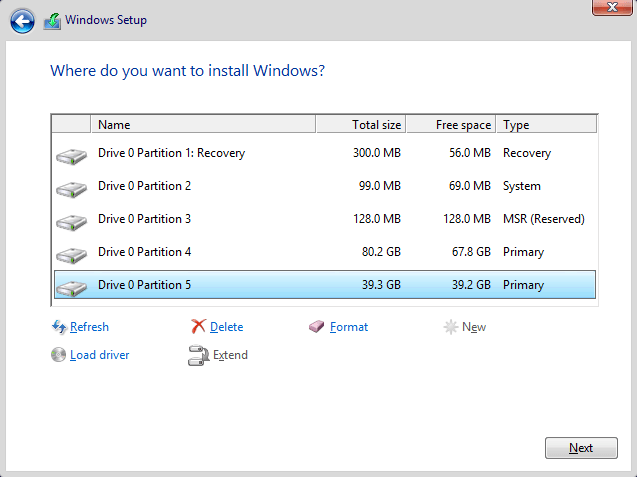Click the Load driver disc icon
This screenshot has width=637, height=477.
tap(58, 355)
